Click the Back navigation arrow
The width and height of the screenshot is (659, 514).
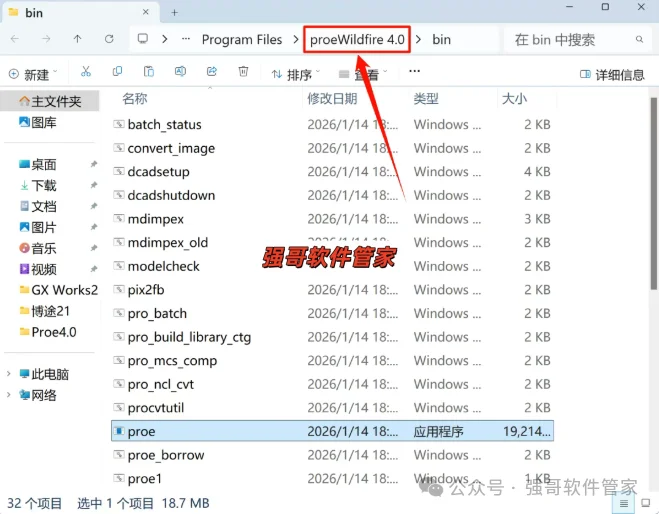tap(15, 39)
